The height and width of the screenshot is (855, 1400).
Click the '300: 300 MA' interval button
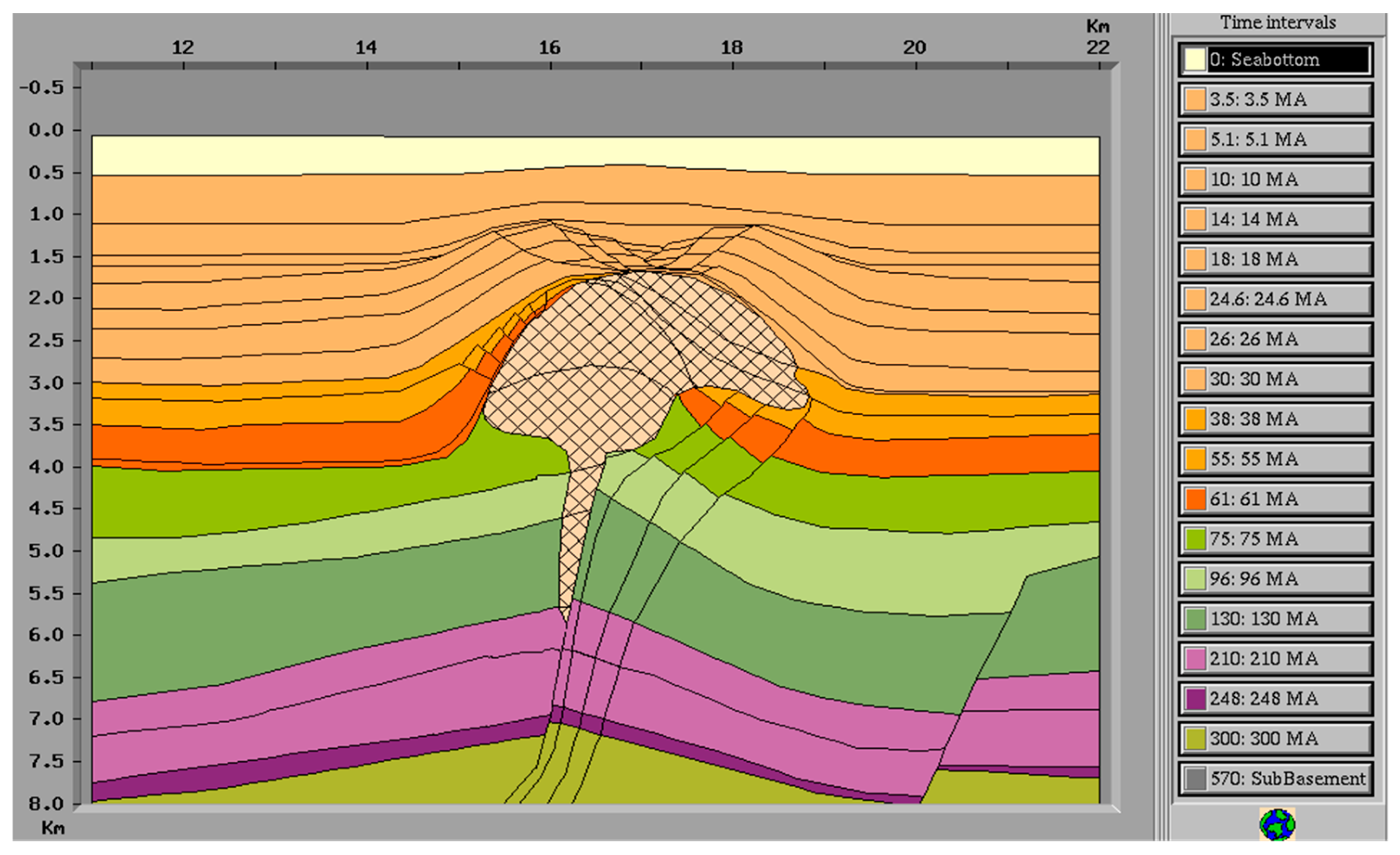coord(1276,739)
